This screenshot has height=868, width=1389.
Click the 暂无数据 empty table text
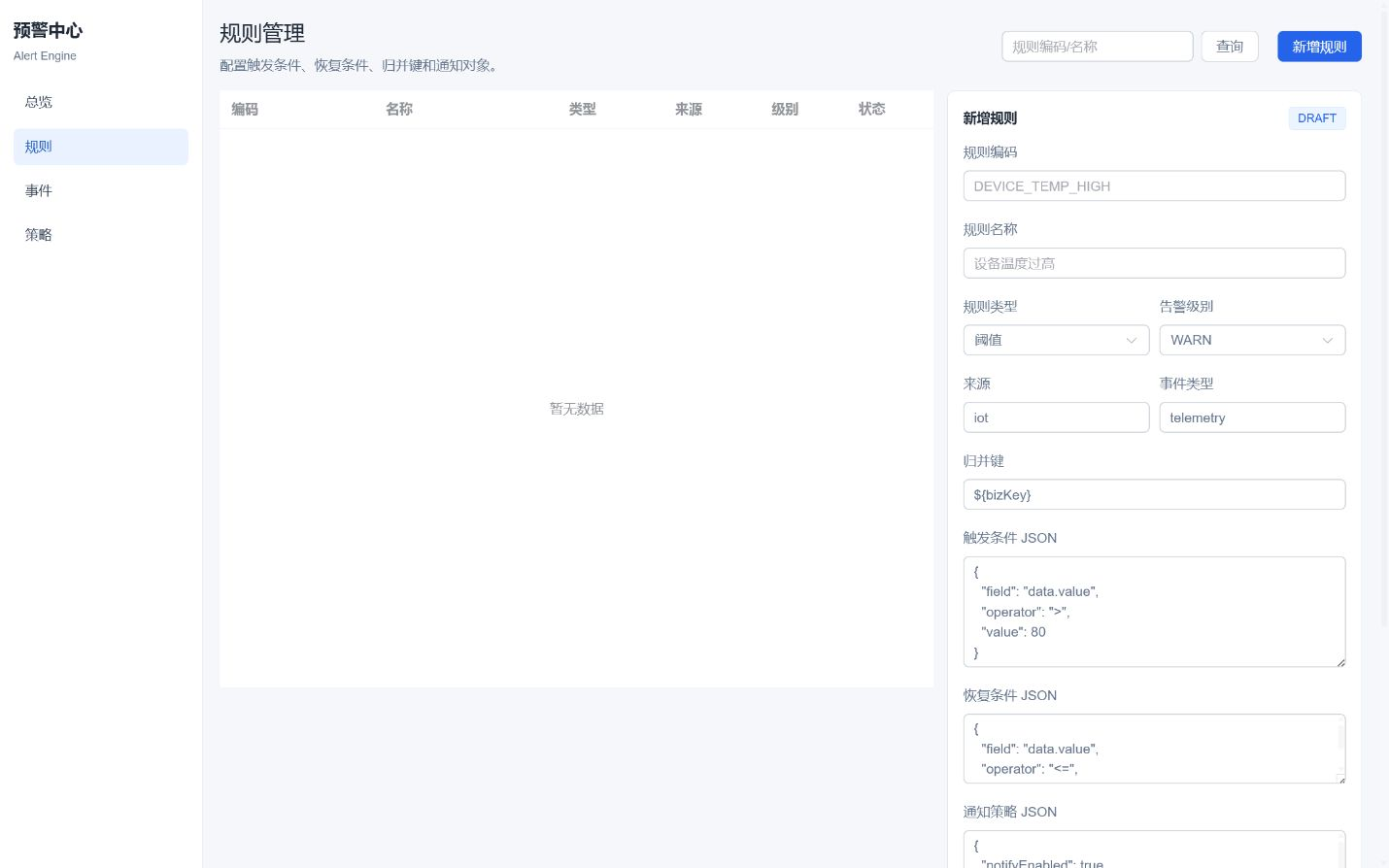[577, 409]
